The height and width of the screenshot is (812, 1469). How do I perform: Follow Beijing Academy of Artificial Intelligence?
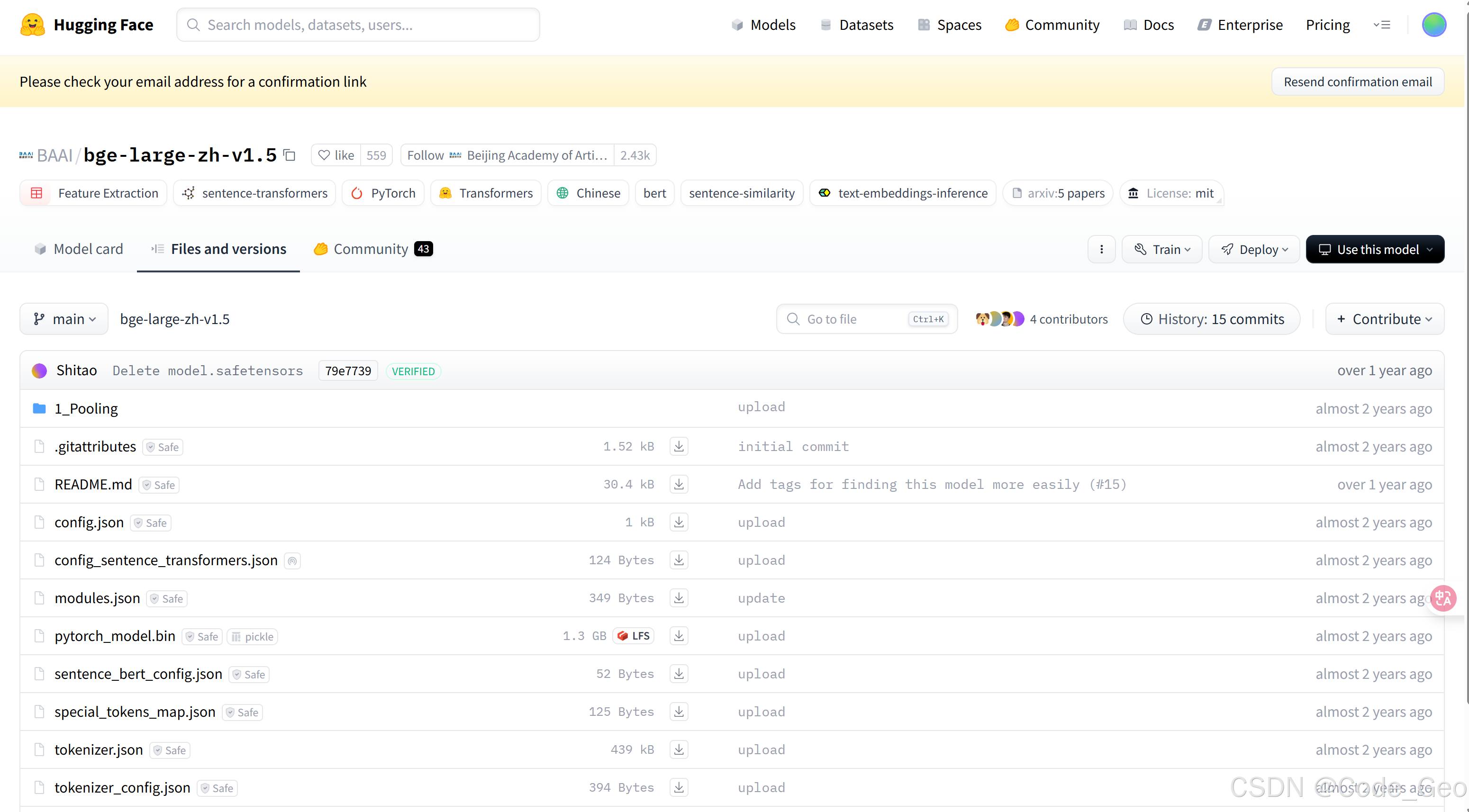coord(507,155)
